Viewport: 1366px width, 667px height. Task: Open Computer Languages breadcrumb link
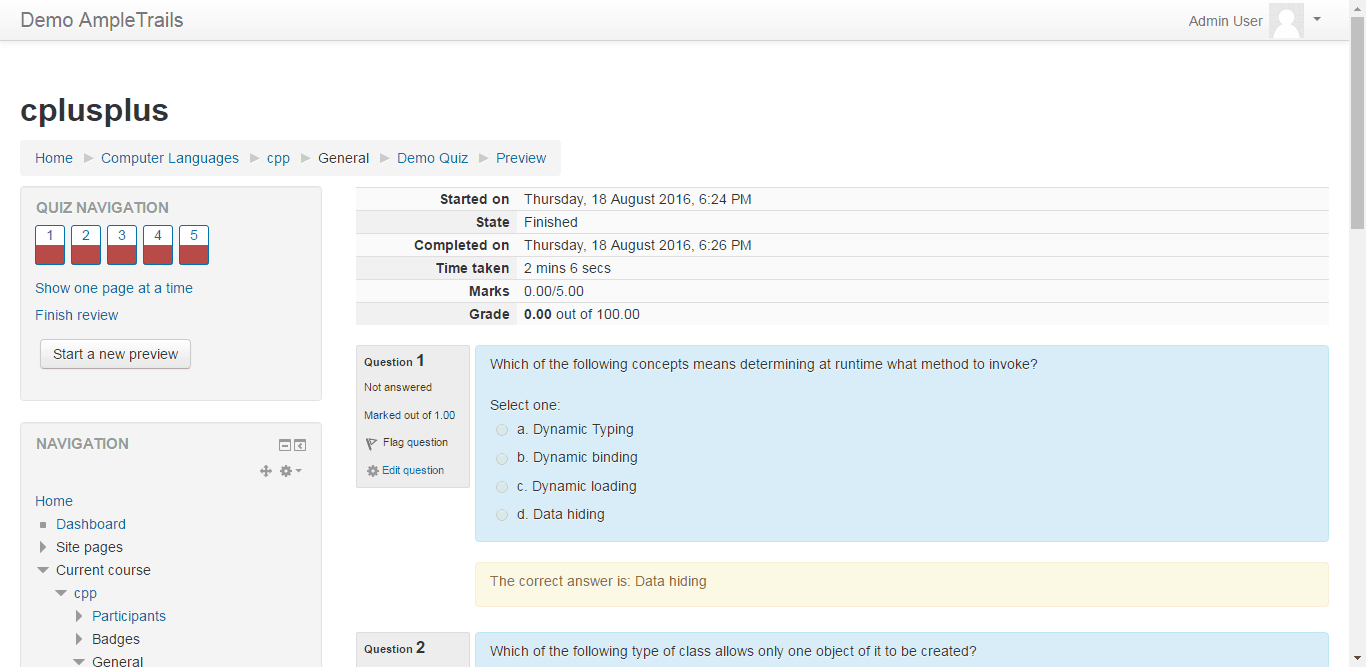click(170, 158)
